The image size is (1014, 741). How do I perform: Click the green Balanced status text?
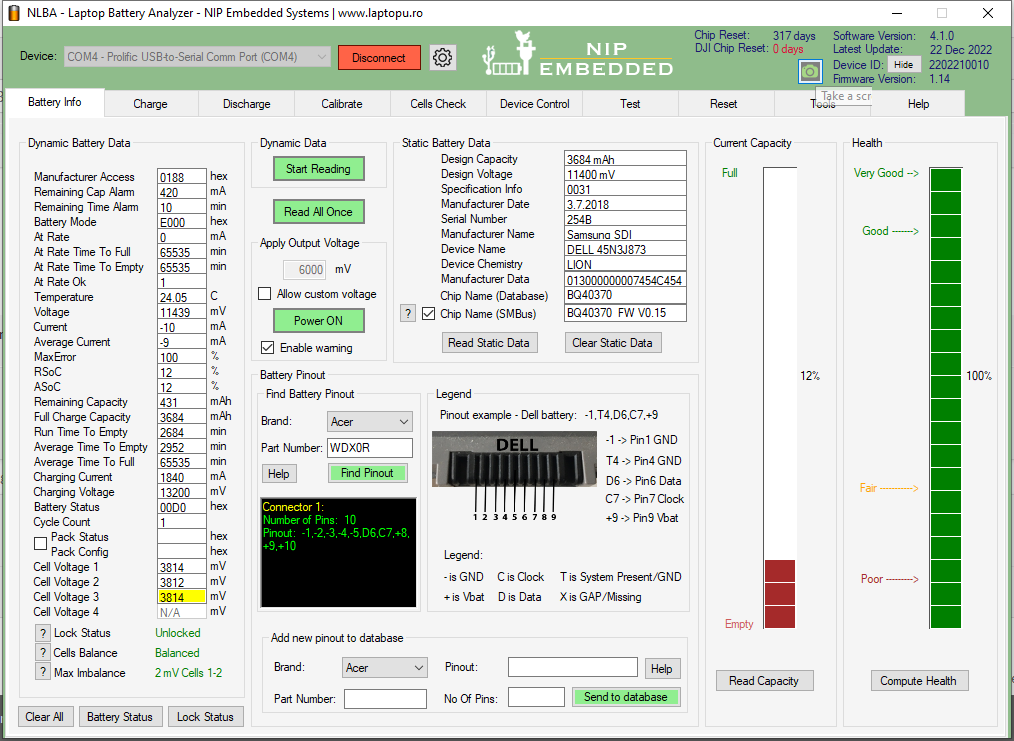click(177, 653)
